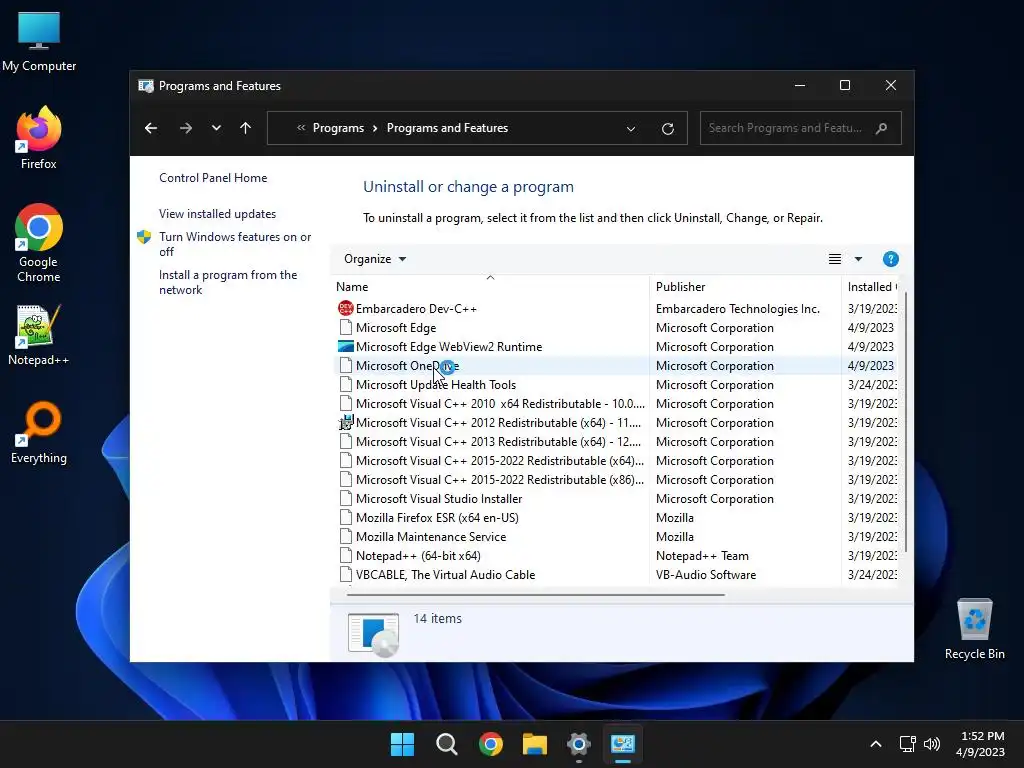Click the search magnifier icon in search box
The height and width of the screenshot is (768, 1024).
point(882,128)
